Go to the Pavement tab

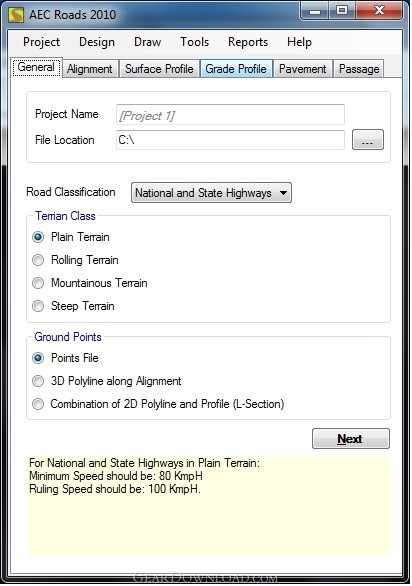(x=303, y=69)
